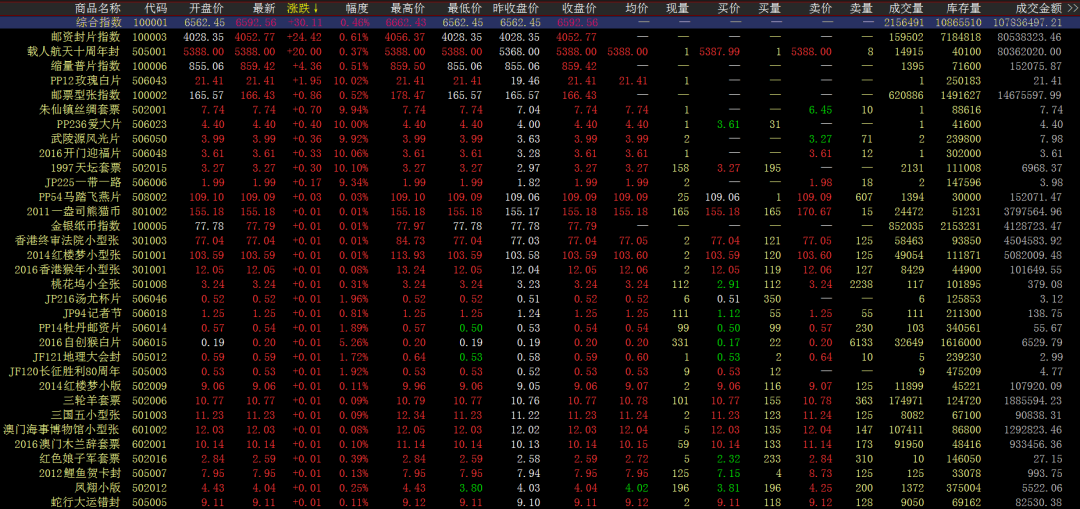Sort by 昨收盘价 column header
This screenshot has height=509, width=1080.
[517, 8]
